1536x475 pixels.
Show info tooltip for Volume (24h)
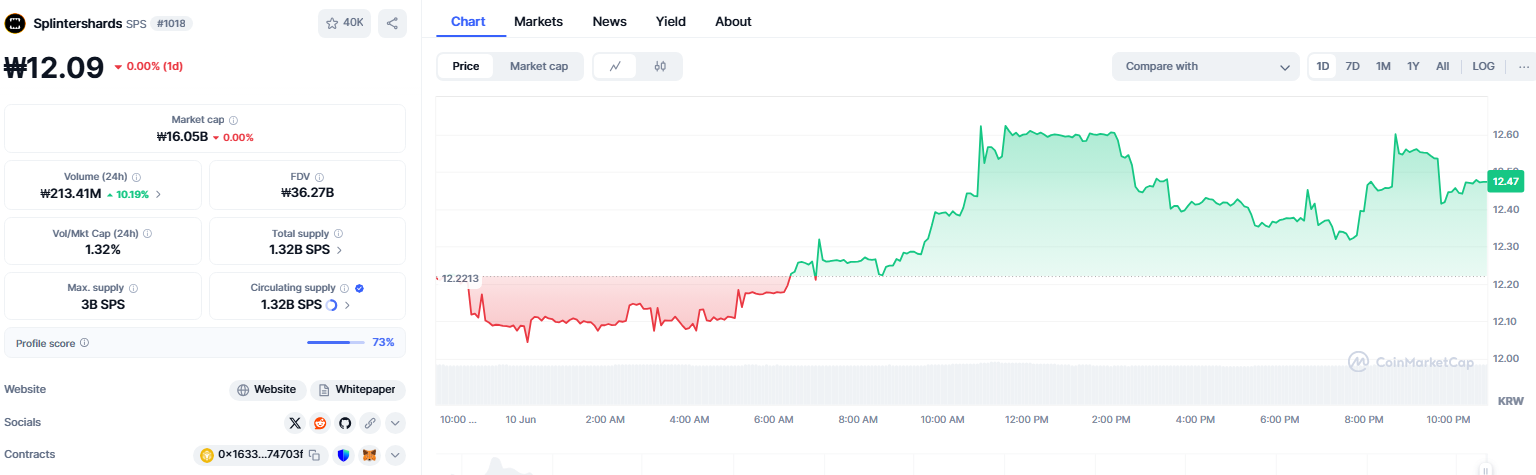(x=137, y=177)
